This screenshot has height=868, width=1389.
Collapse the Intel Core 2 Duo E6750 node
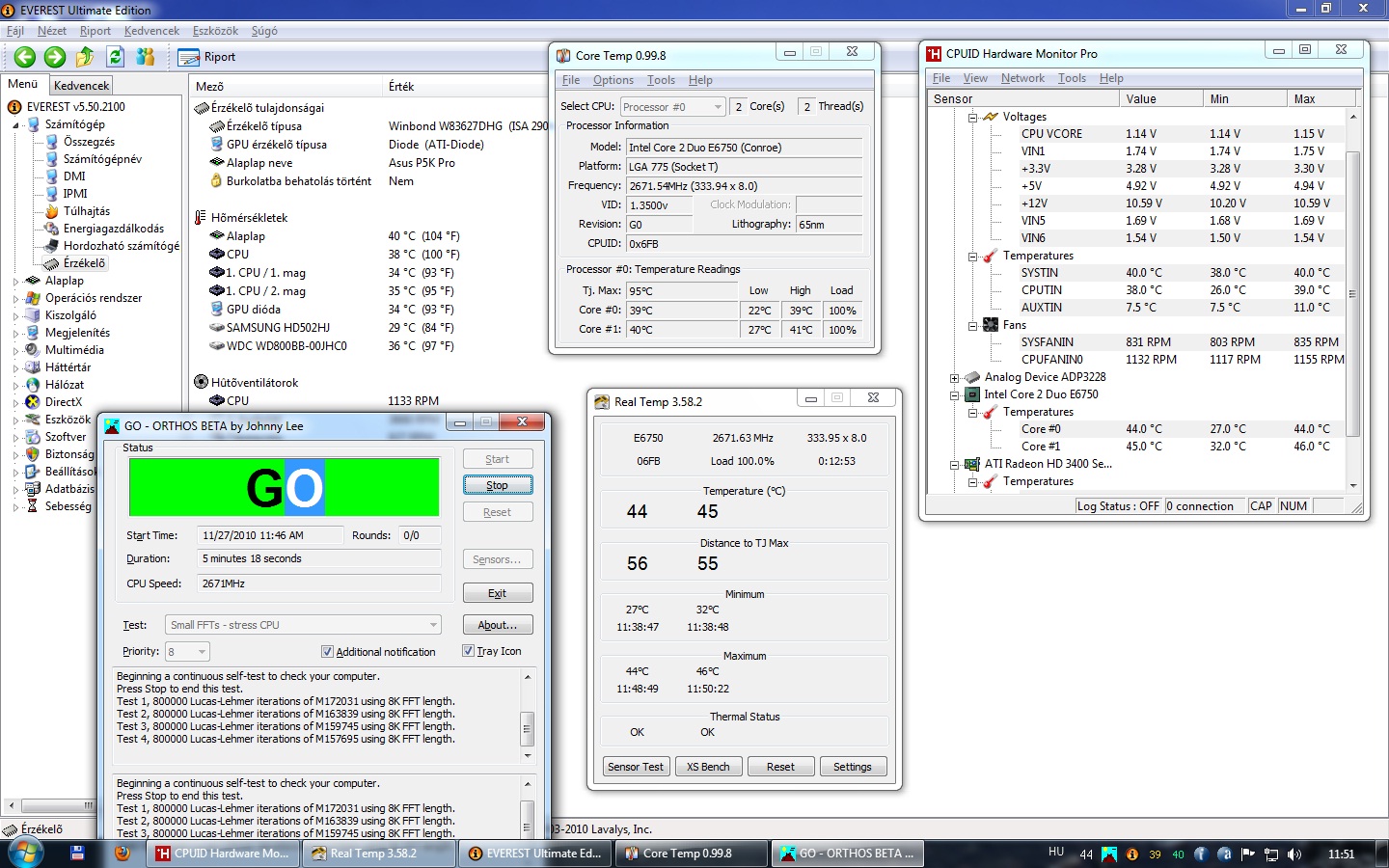pos(954,395)
